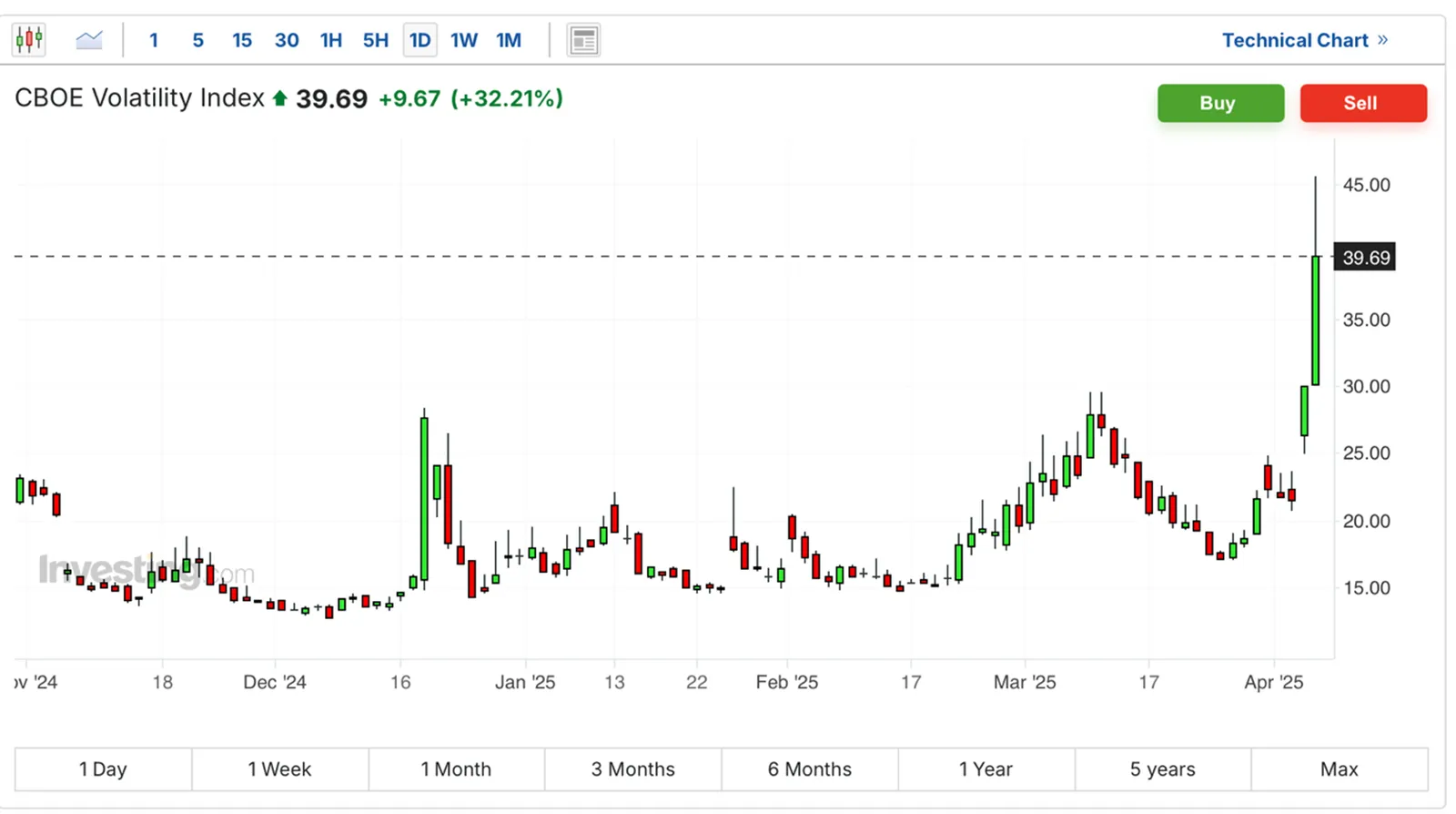This screenshot has height=814, width=1456.
Task: Click the 45.00 price axis label
Action: pyautogui.click(x=1366, y=185)
